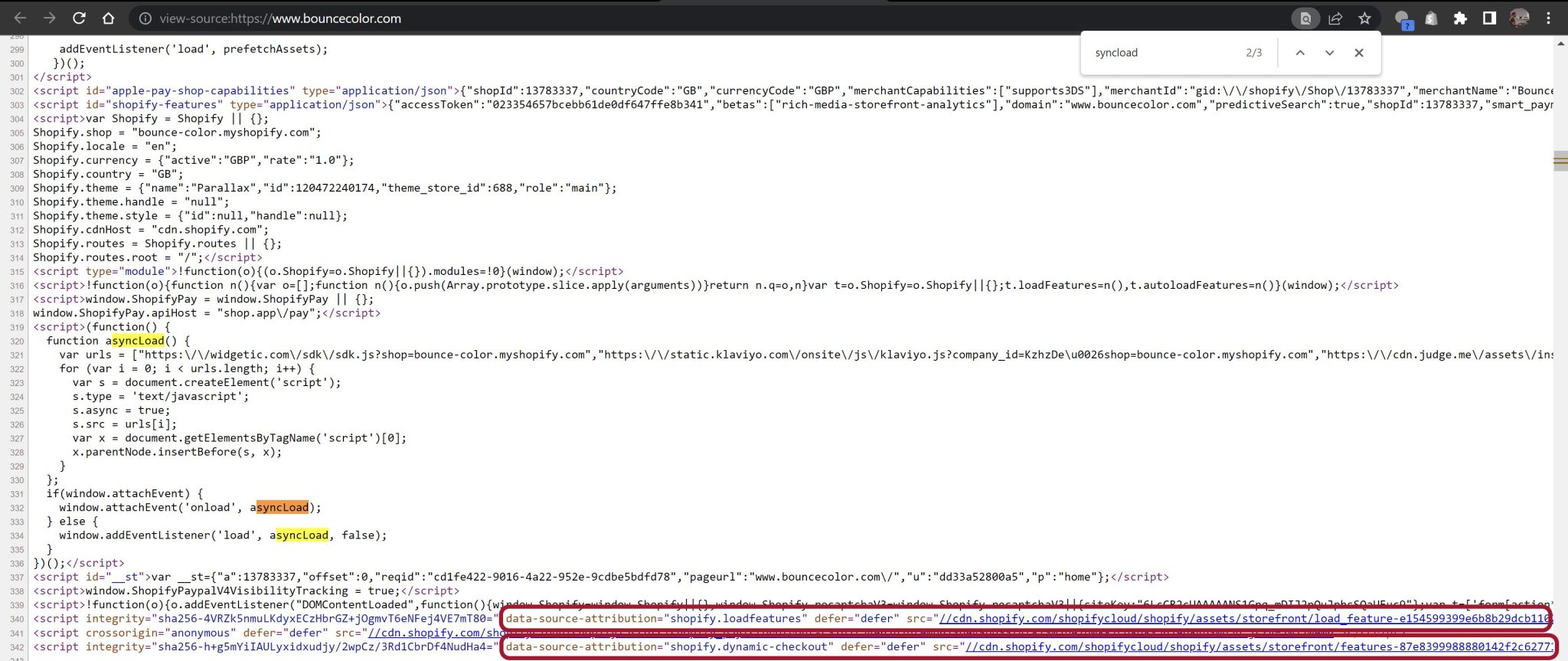The width and height of the screenshot is (1568, 661).
Task: Click 'document.createElement('script')' line
Action: click(x=207, y=382)
